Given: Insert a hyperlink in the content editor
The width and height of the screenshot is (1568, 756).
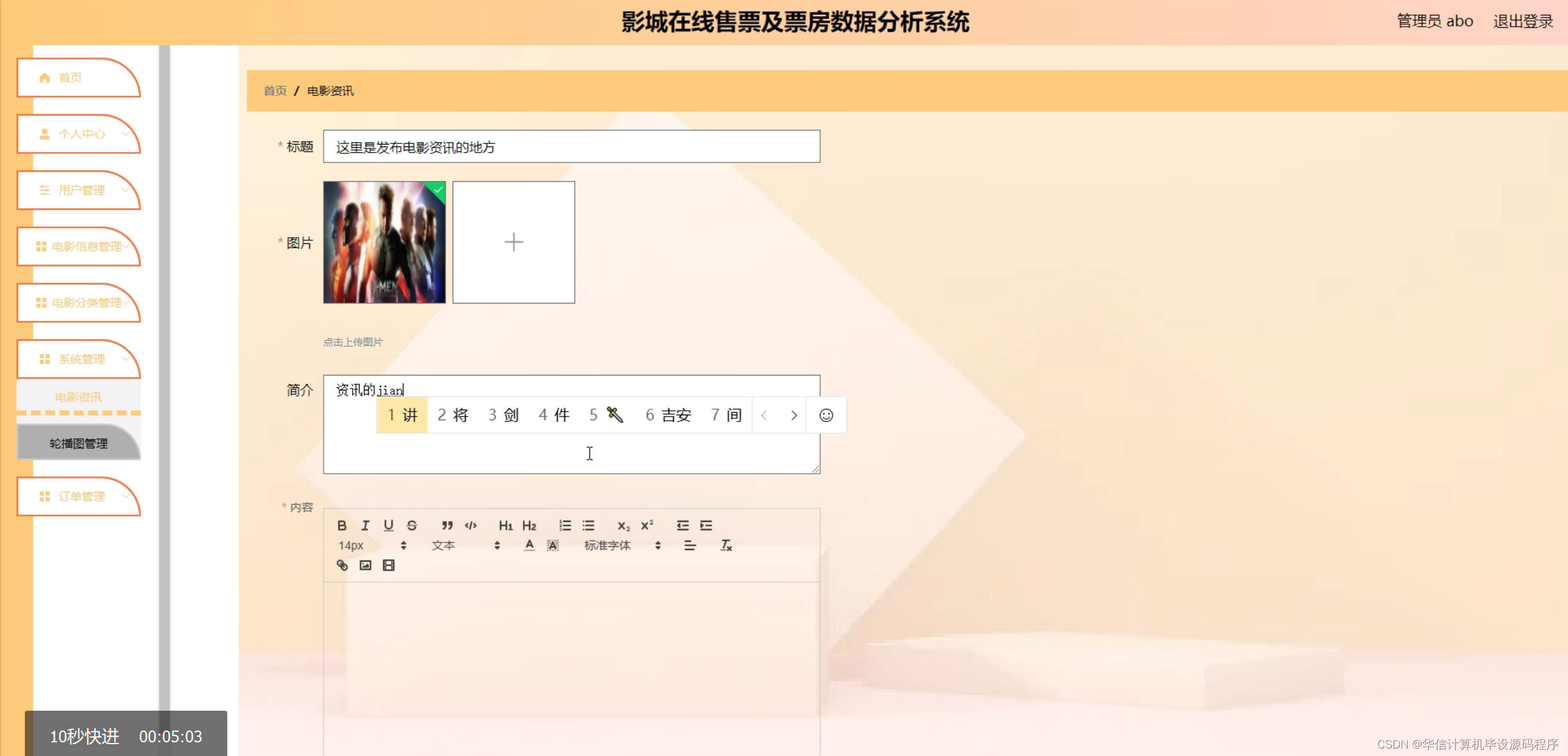Looking at the screenshot, I should click(342, 565).
